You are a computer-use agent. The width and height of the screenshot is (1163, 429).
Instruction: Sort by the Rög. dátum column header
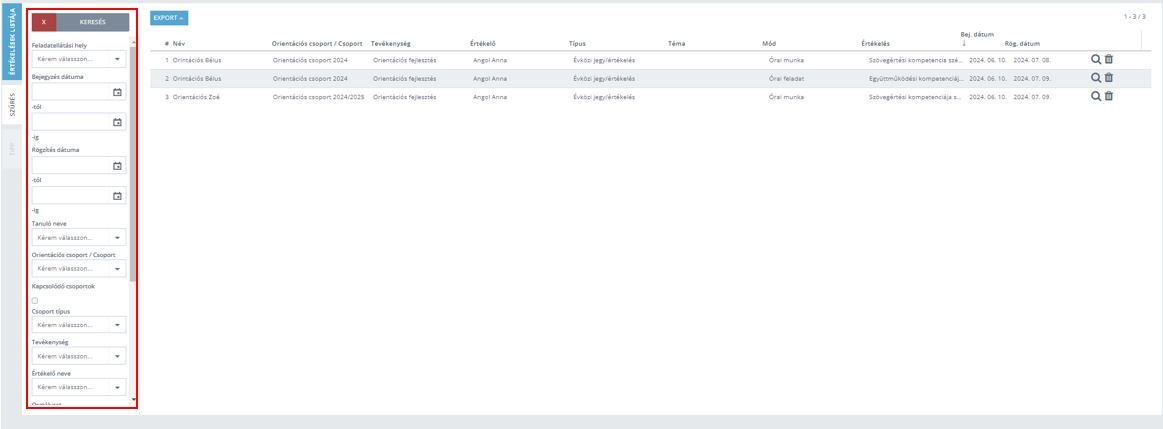(1022, 44)
